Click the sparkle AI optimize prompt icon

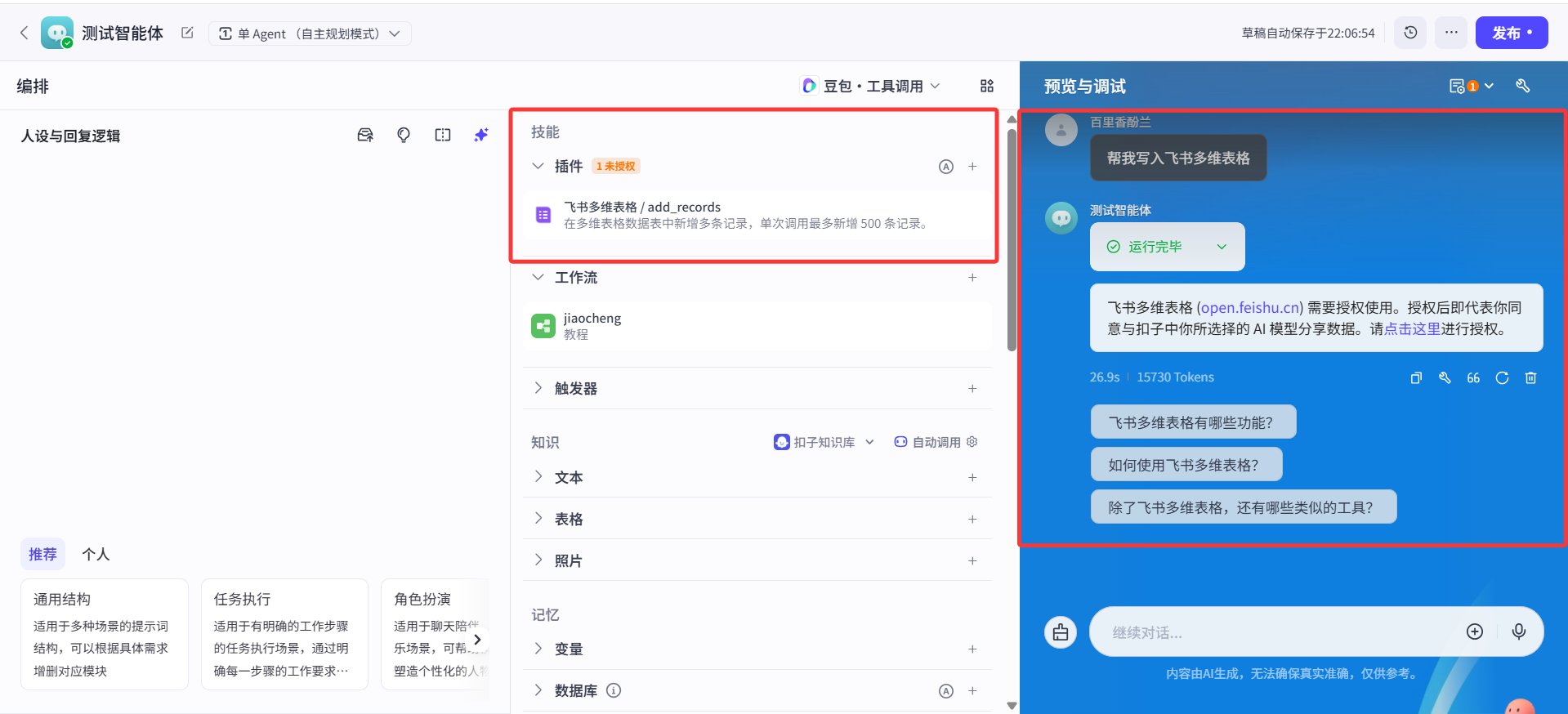481,135
